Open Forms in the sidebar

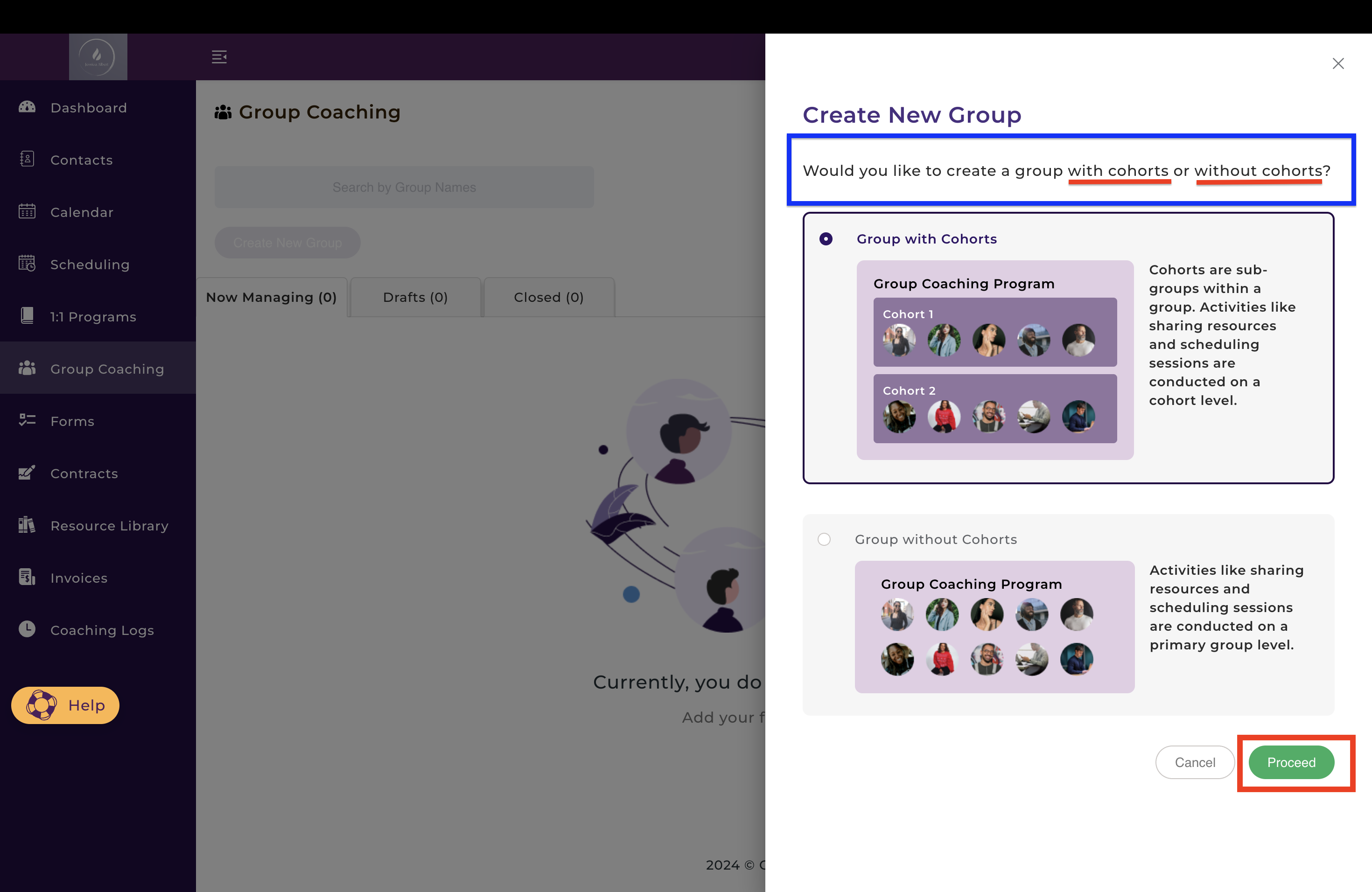[98, 421]
